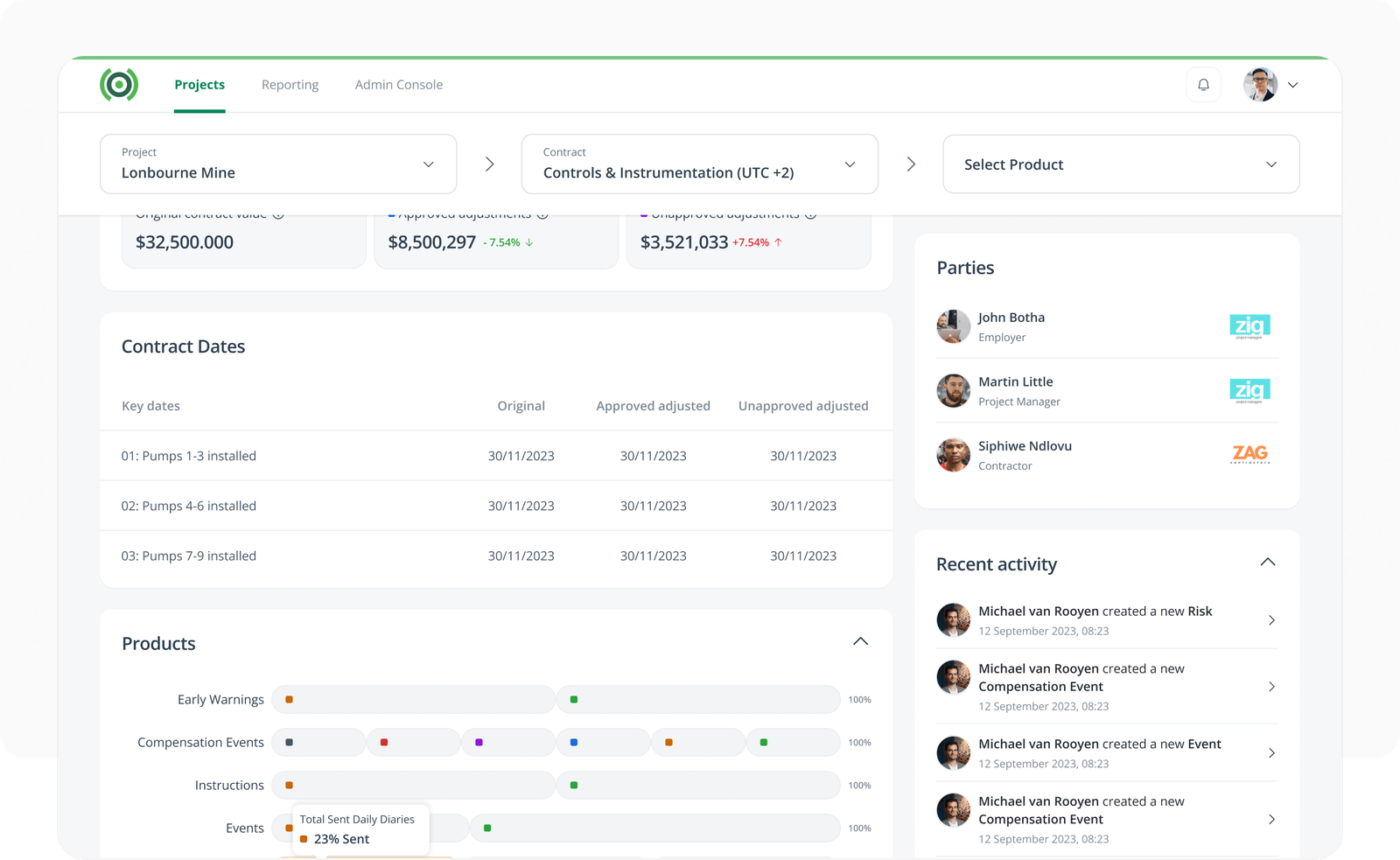This screenshot has width=1400, height=860.
Task: Click Michael van Rooyen's avatar in Recent activity
Action: [953, 619]
